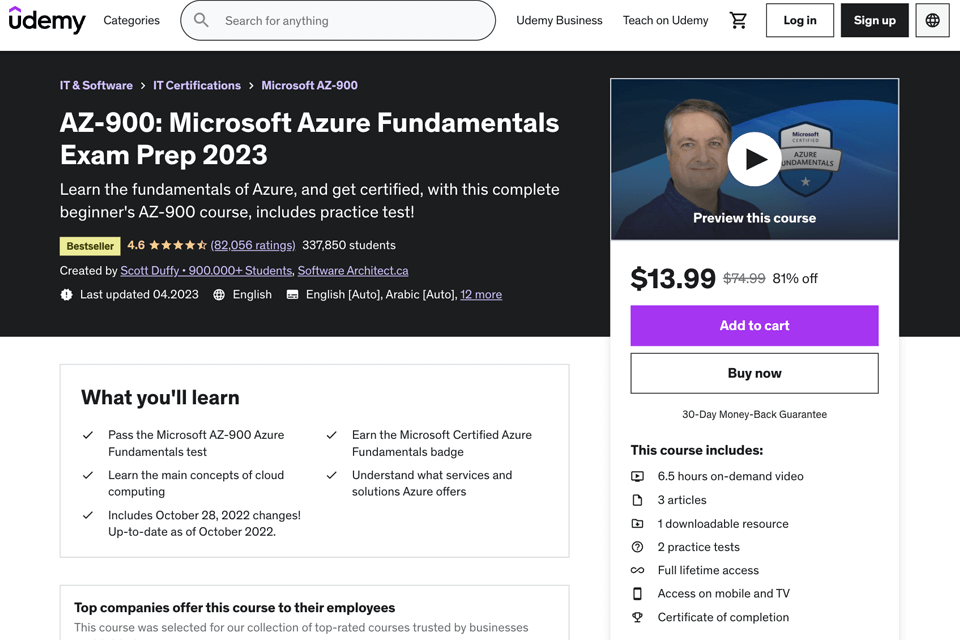Click the Buy now button

754,374
